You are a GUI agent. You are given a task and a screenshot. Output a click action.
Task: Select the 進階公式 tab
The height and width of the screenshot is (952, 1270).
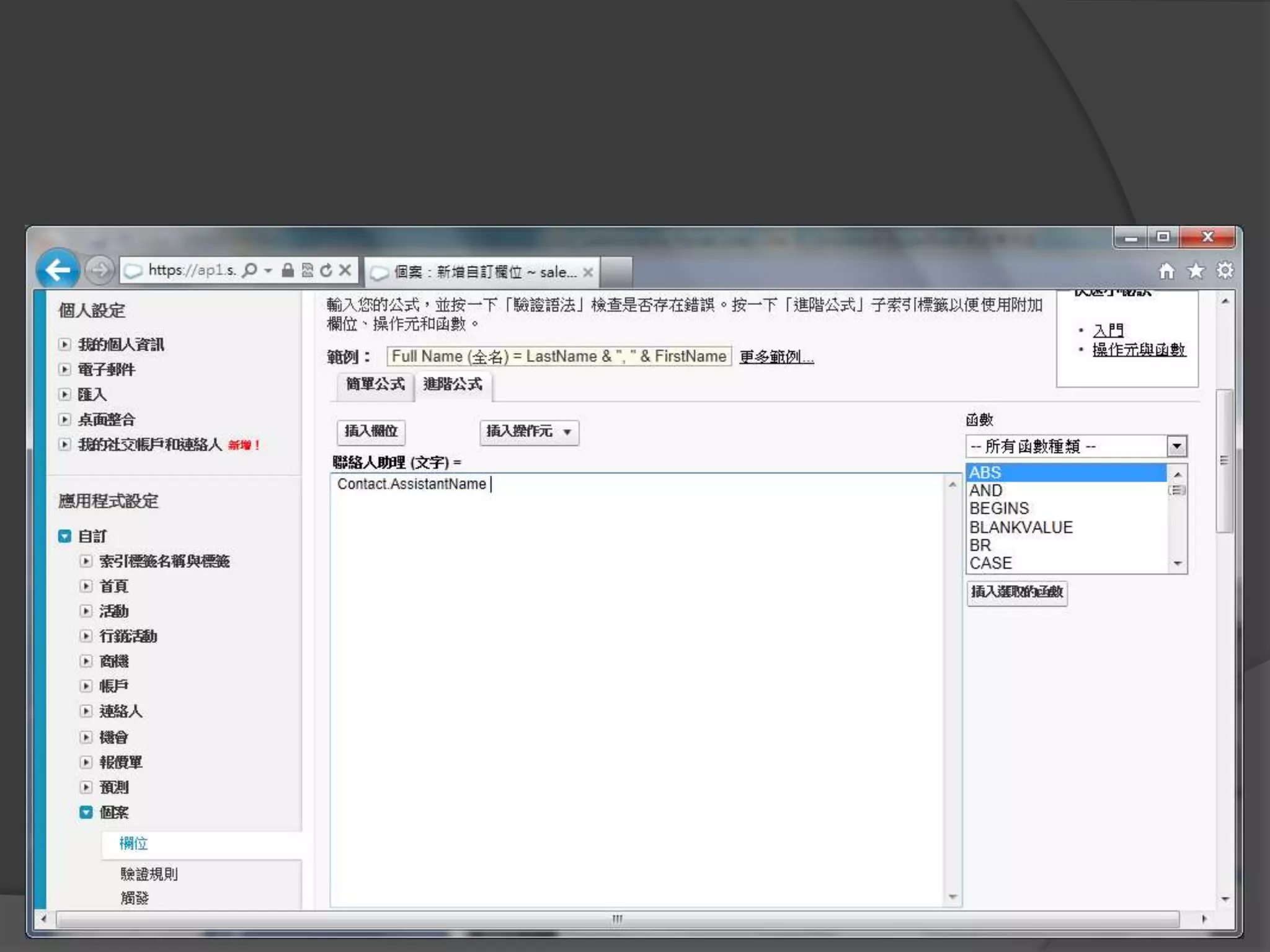[453, 385]
